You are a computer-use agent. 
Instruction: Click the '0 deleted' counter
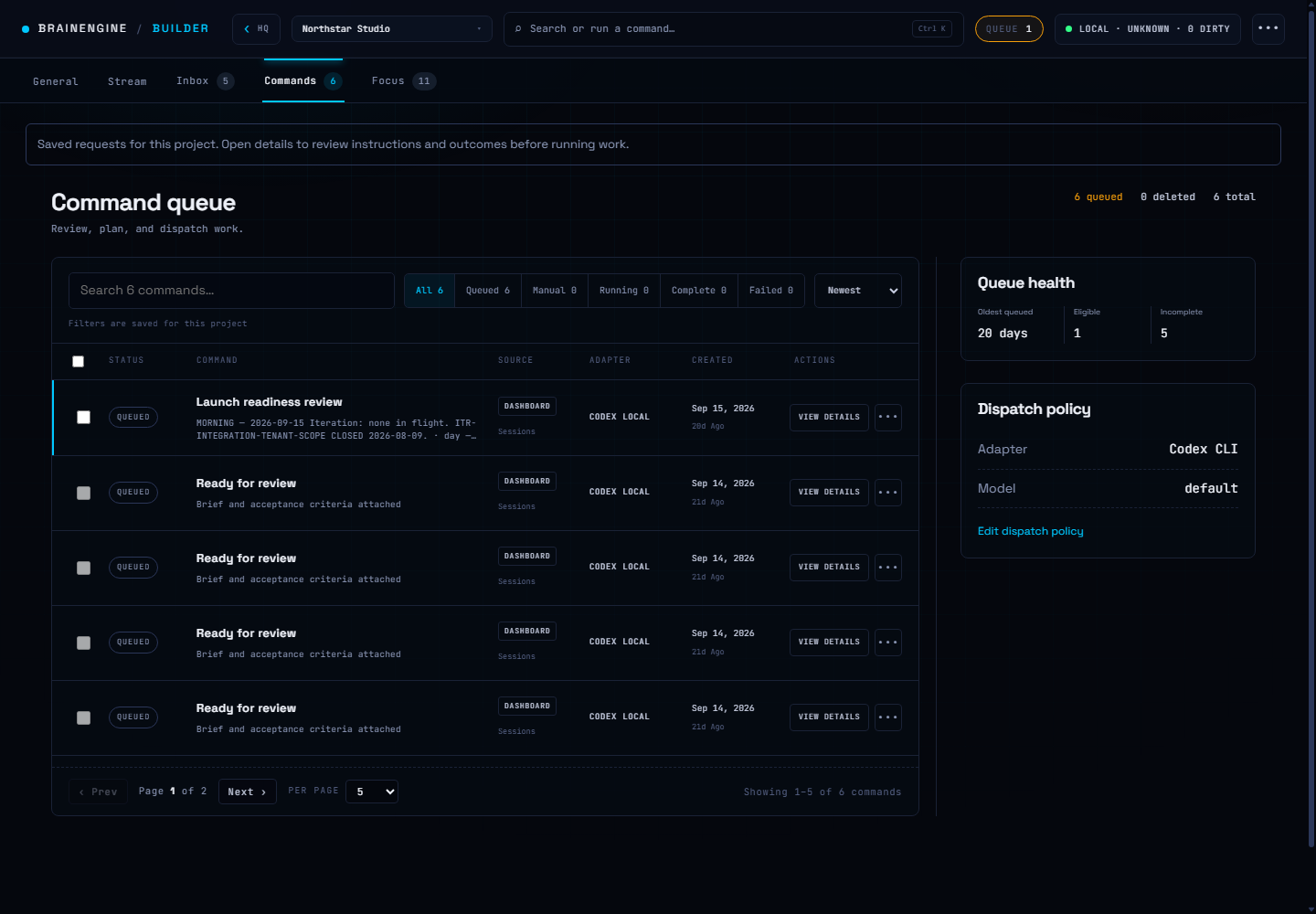click(1168, 197)
